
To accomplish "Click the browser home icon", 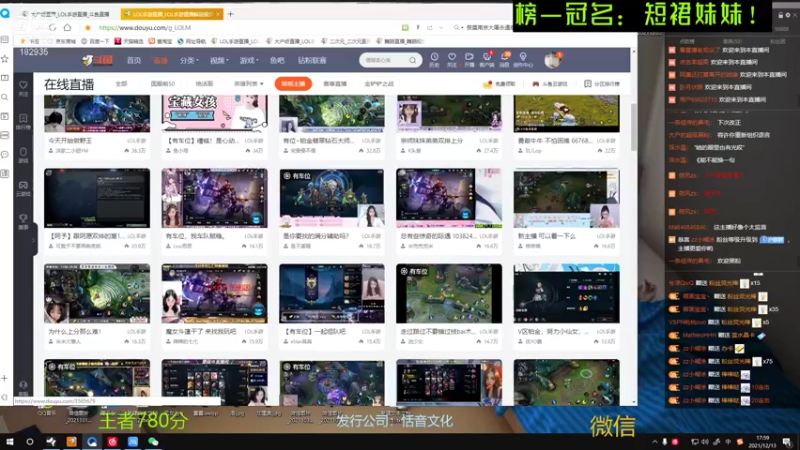I will [67, 28].
